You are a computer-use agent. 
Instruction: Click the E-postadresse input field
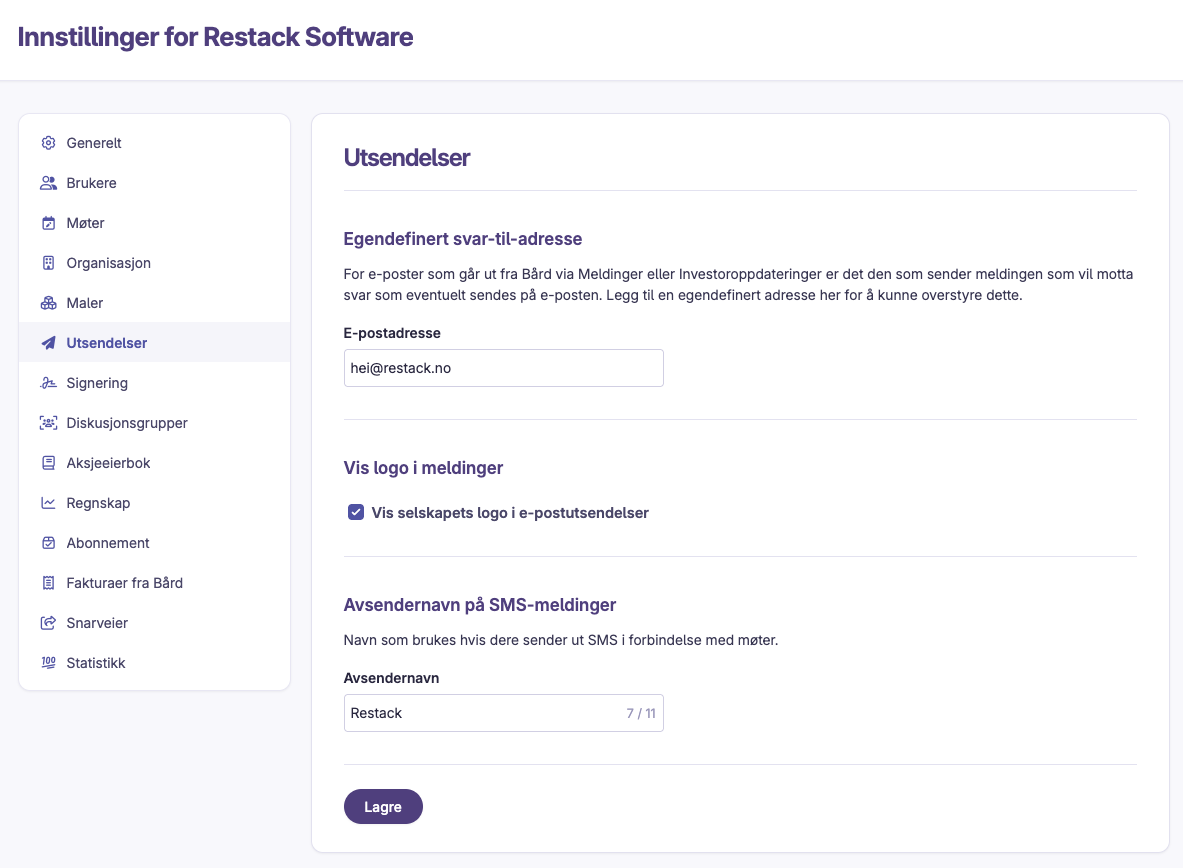tap(503, 368)
